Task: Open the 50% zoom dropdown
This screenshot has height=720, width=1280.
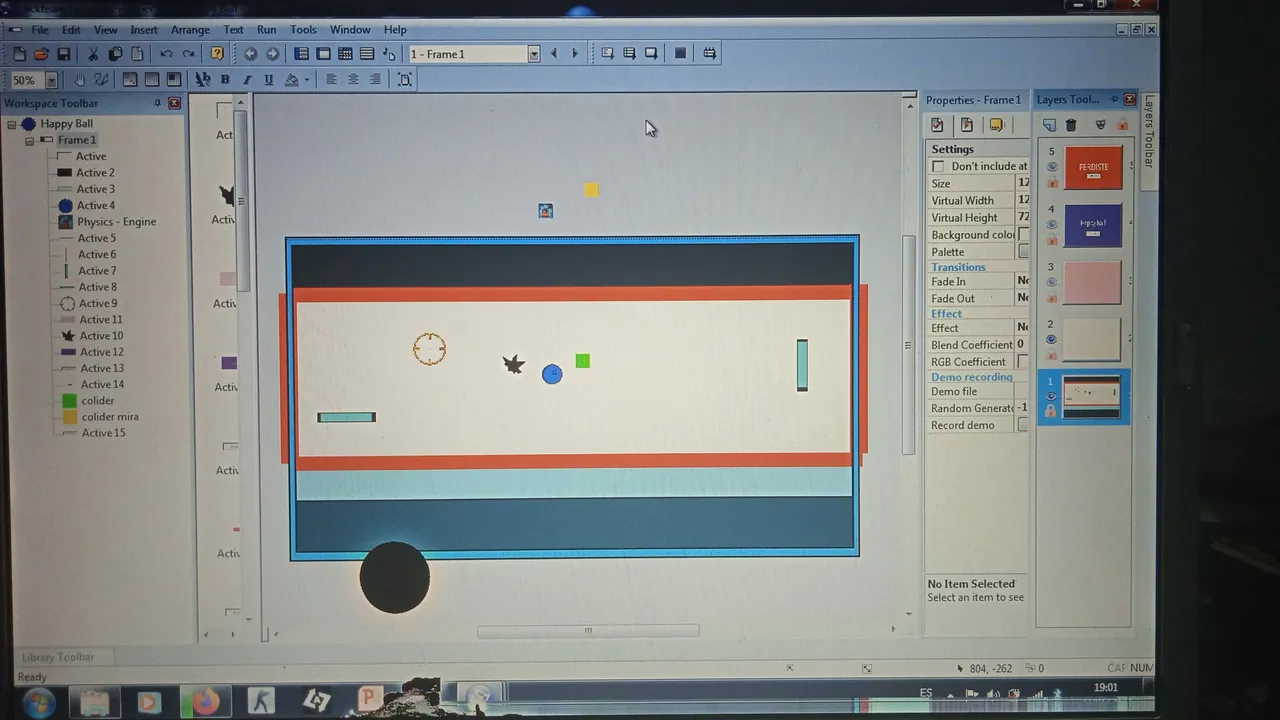Action: pyautogui.click(x=50, y=80)
